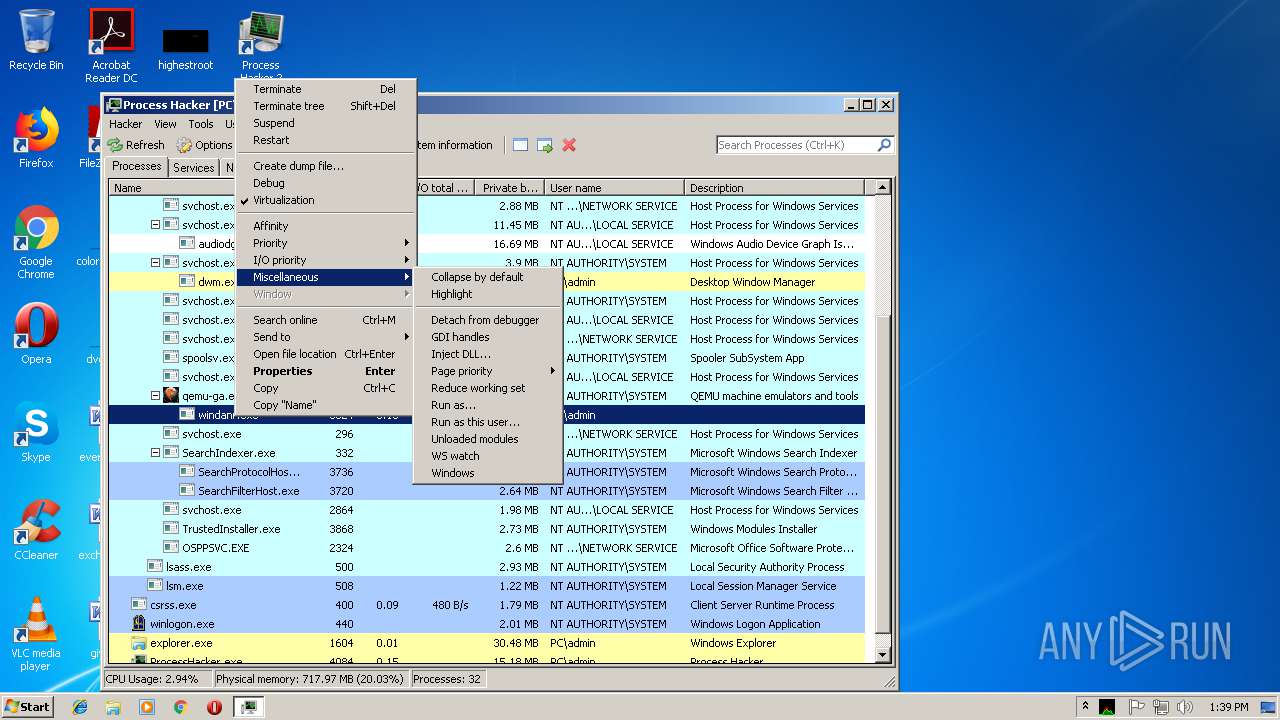
Task: Choose Search online menu entry
Action: point(325,320)
